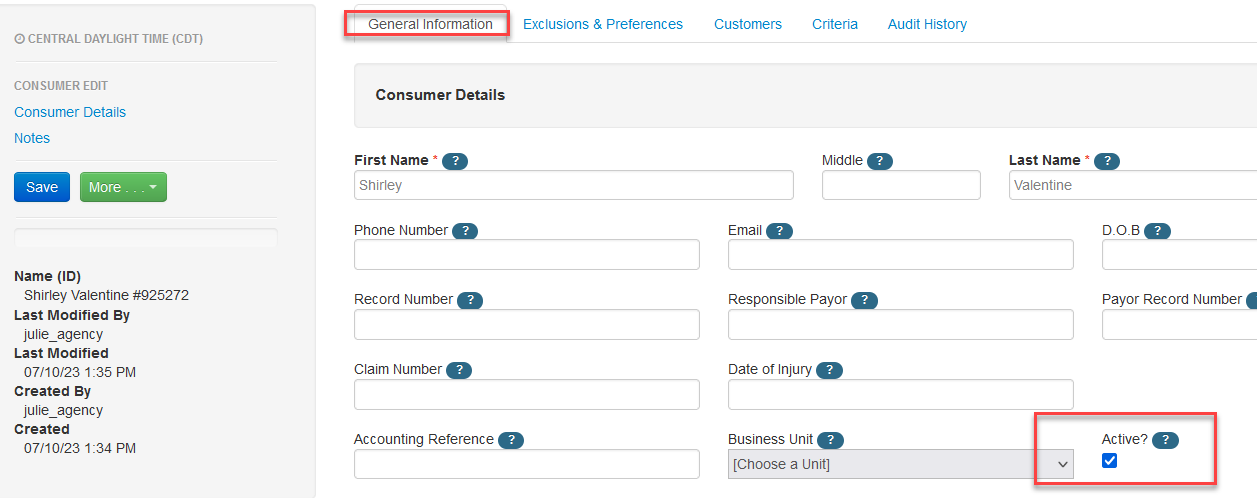Viewport: 1257px width, 498px height.
Task: Click the 'CONSUMER EDIT' sidebar heading
Action: [x=61, y=86]
